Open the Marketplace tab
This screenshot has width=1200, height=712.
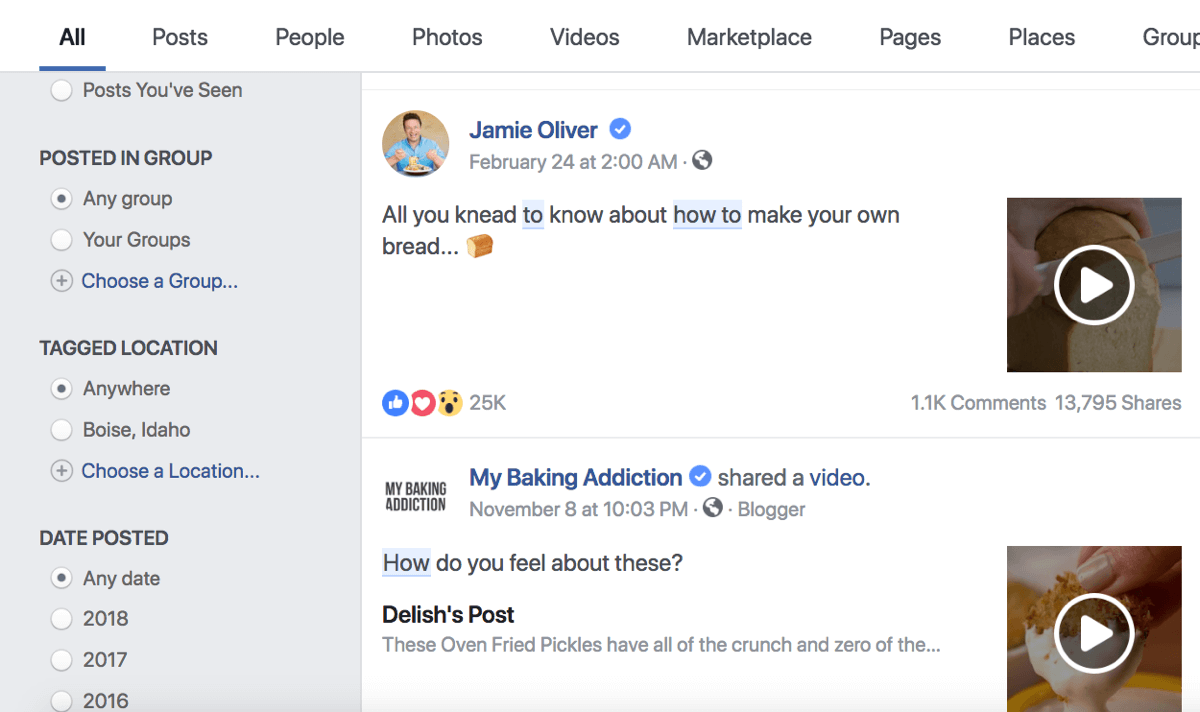pos(748,36)
